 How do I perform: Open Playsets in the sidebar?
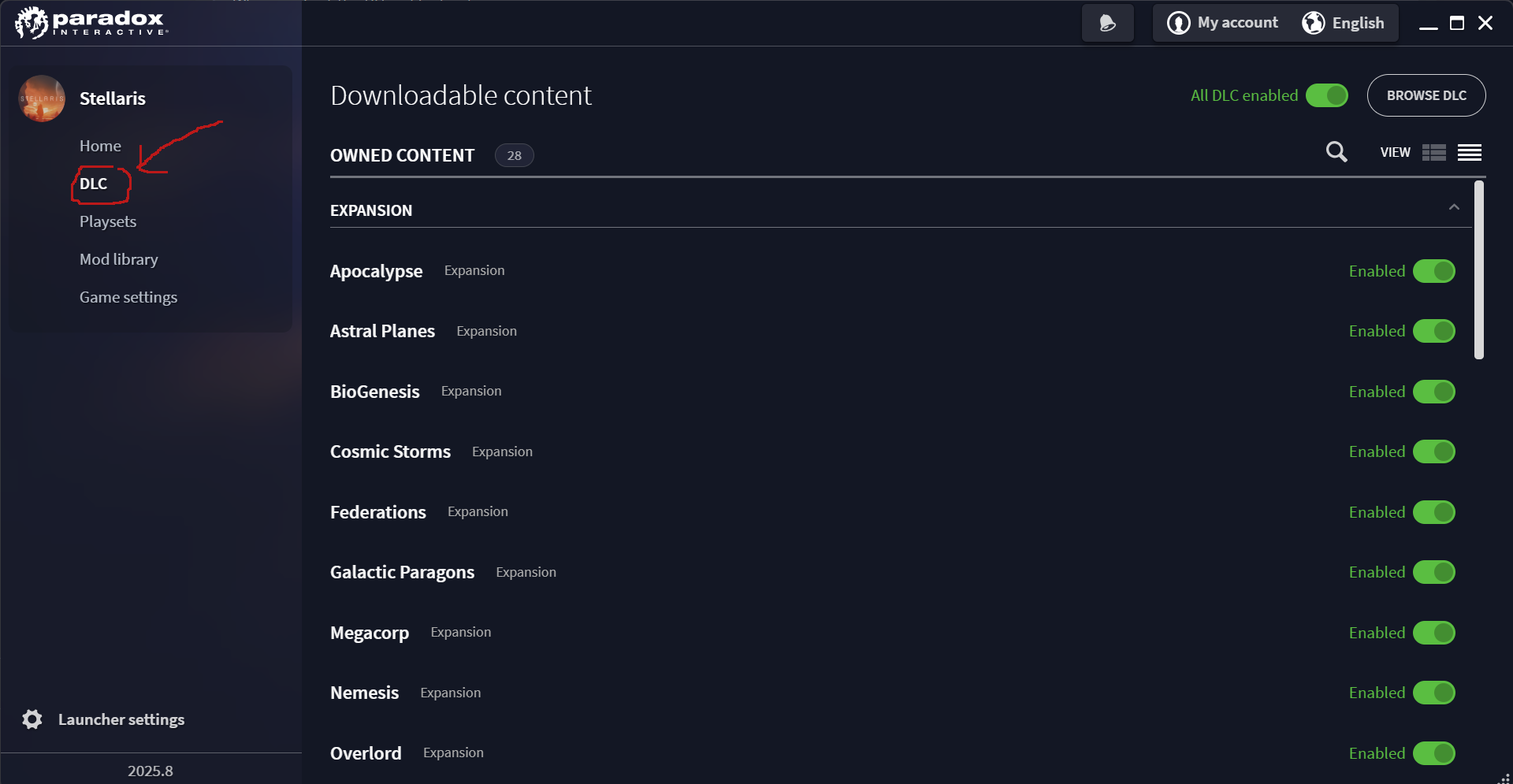108,221
